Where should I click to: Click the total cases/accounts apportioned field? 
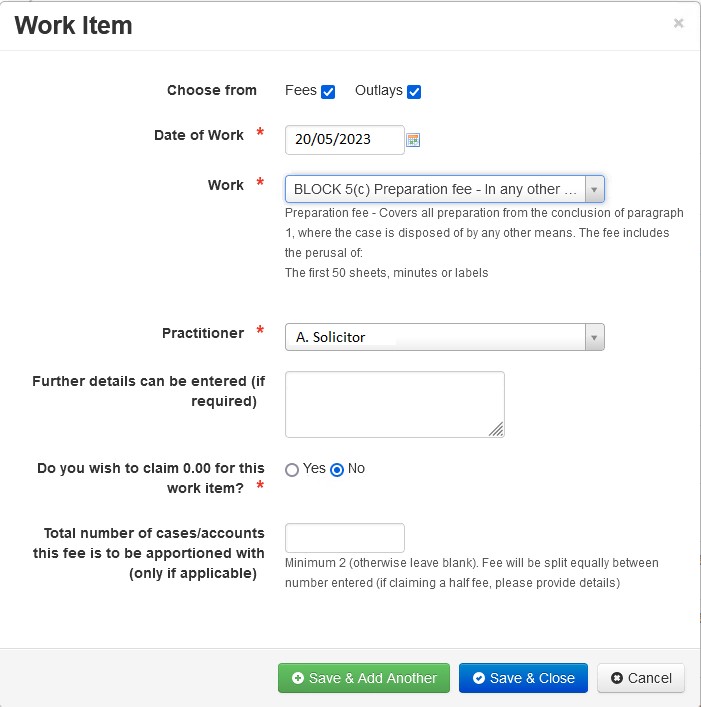point(345,538)
